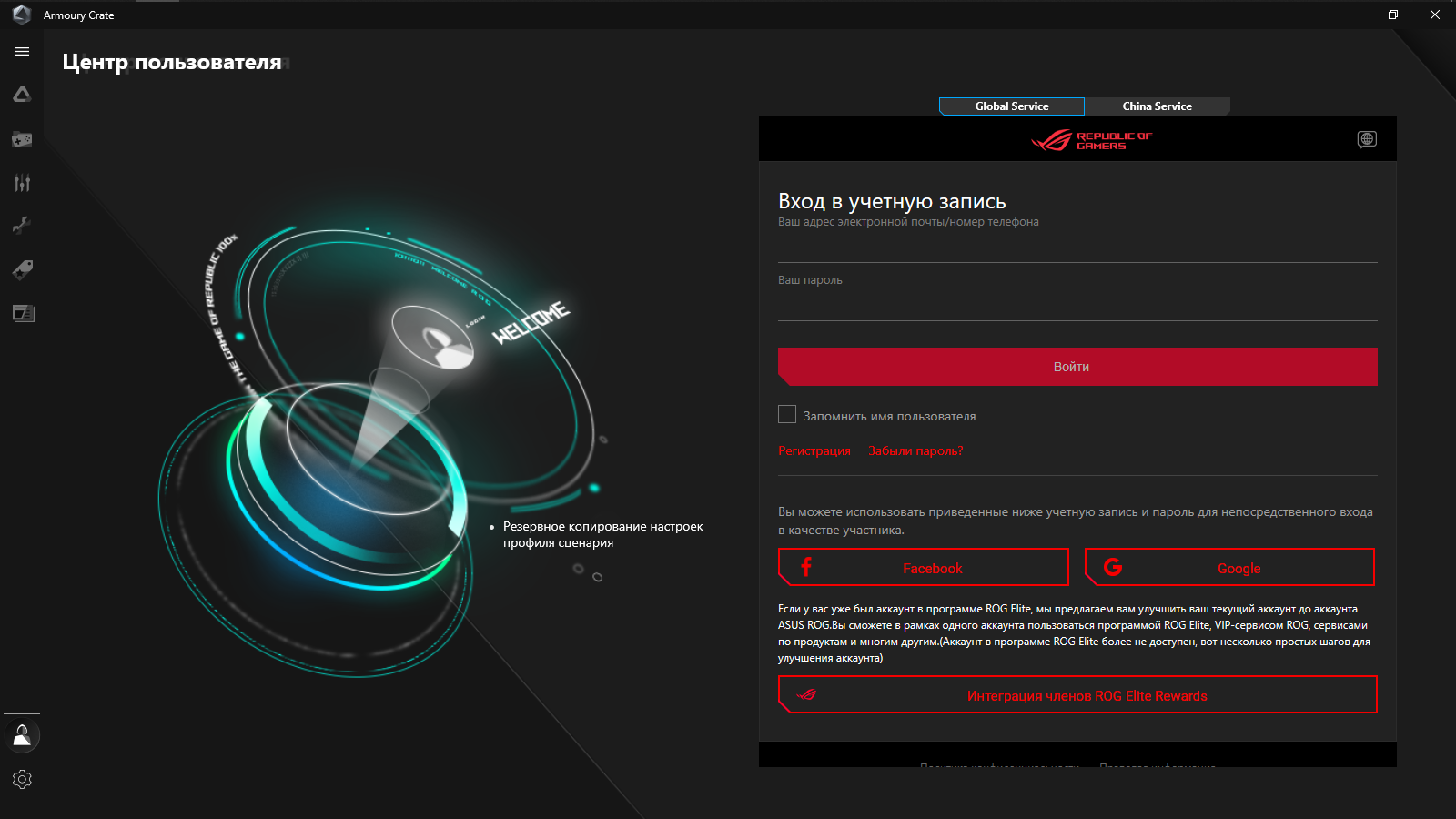Open the sliders tuning icon in sidebar
This screenshot has width=1456, height=819.
tap(22, 183)
